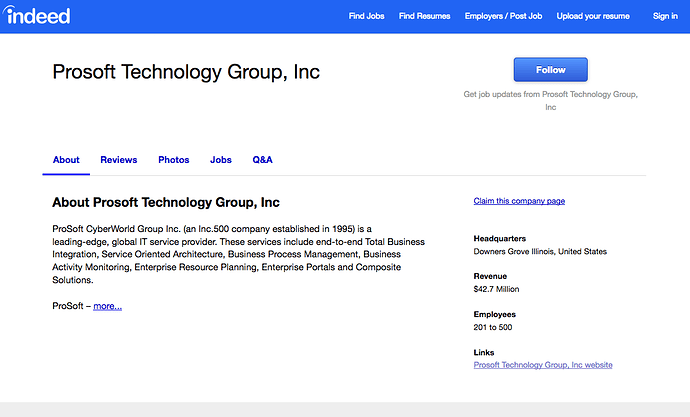Viewport: 690px width, 417px height.
Task: Click the 201 to 500 employees value
Action: click(x=493, y=327)
